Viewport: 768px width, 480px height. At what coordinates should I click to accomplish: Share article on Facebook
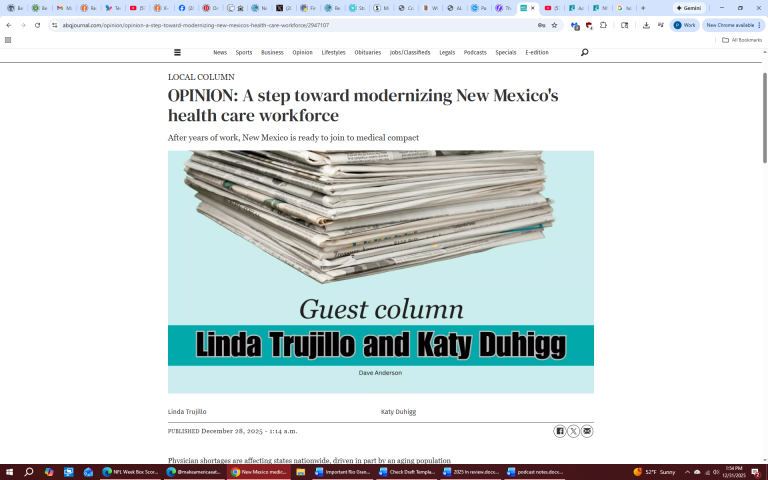coord(560,431)
